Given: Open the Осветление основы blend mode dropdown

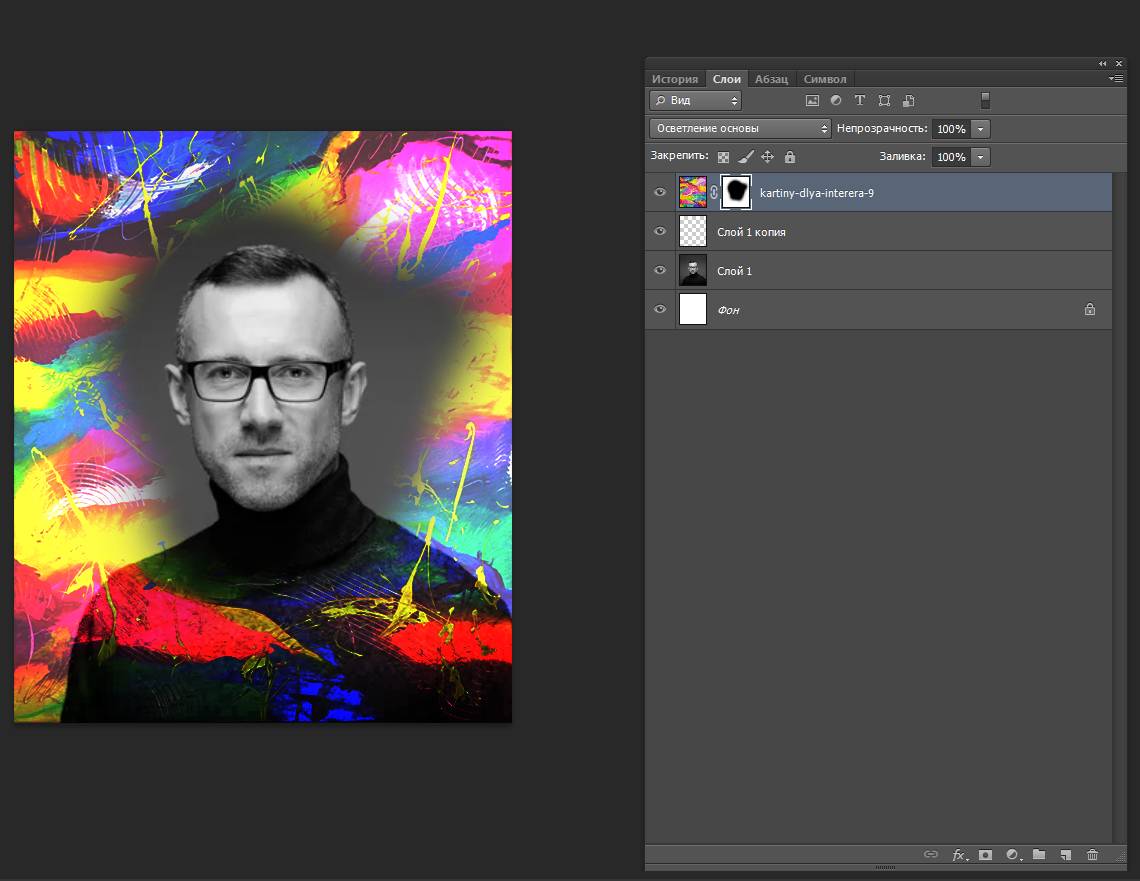Looking at the screenshot, I should 740,129.
